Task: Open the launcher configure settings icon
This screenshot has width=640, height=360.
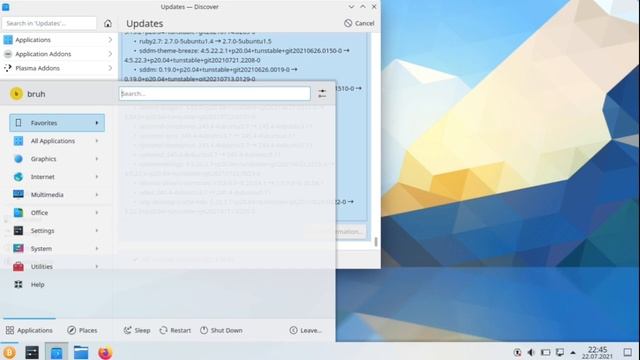Action: (322, 93)
